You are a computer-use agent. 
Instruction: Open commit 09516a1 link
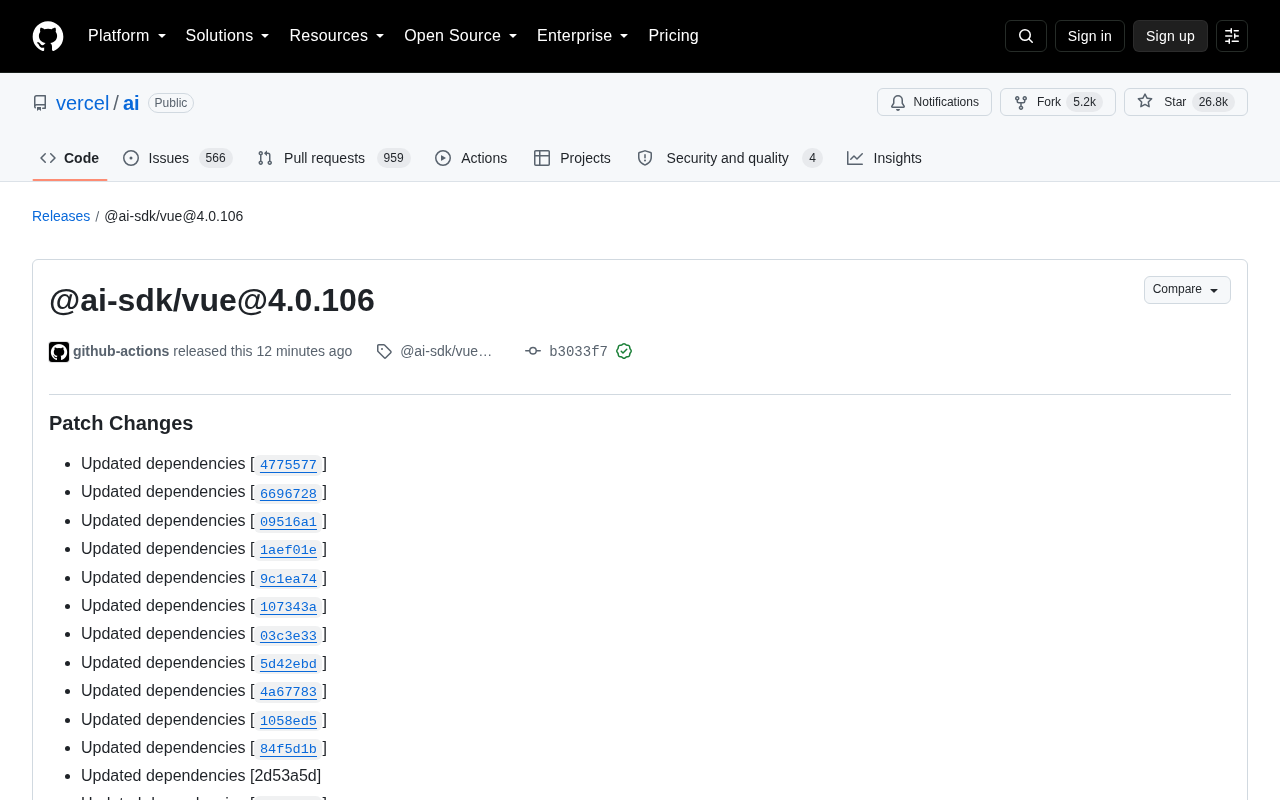pos(288,522)
